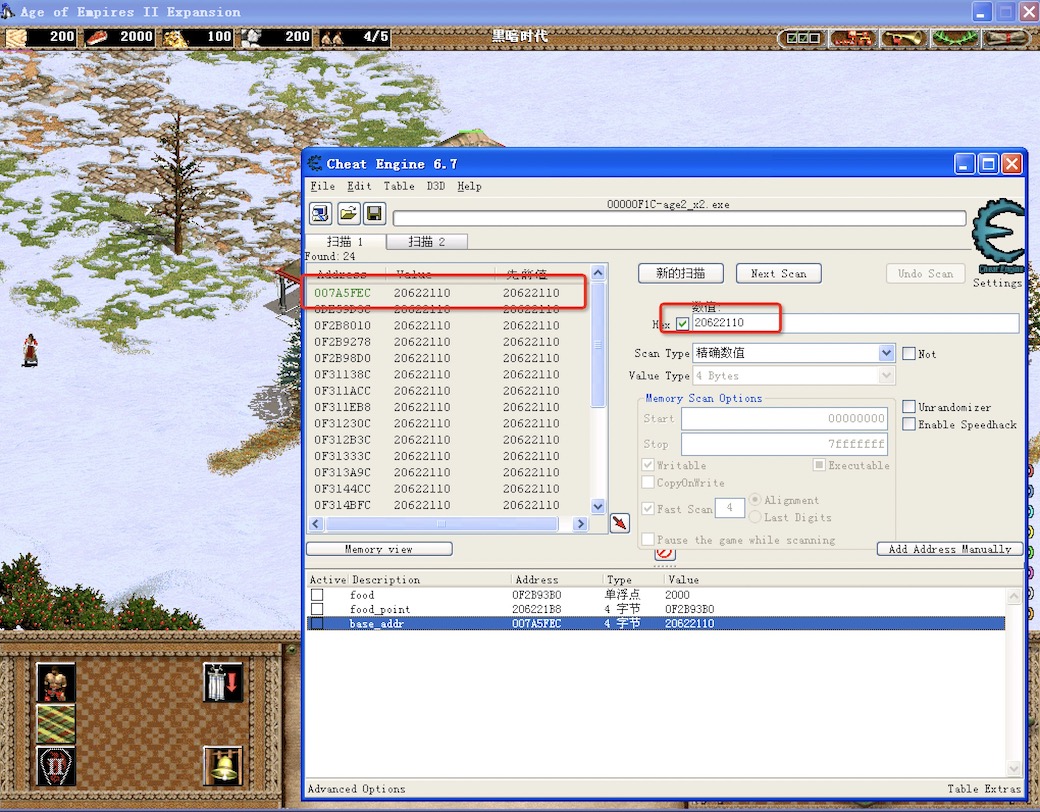Click the gold resource icon

pyautogui.click(x=175, y=38)
